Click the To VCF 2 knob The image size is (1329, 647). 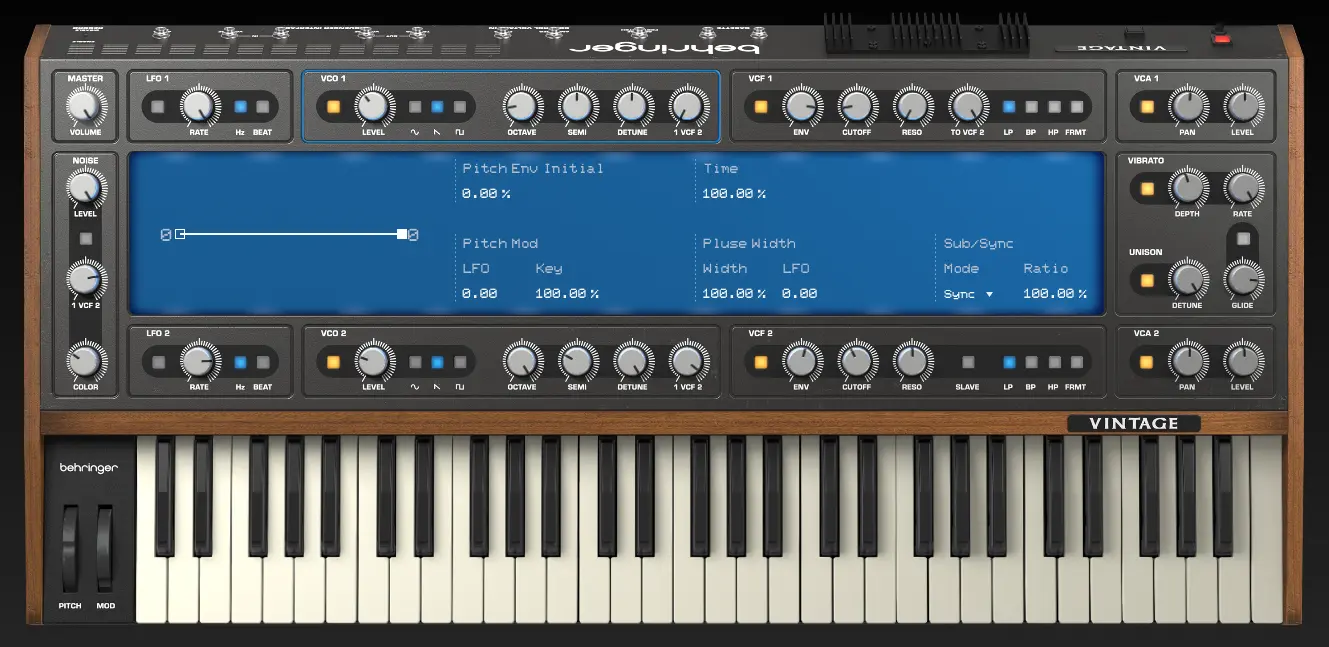tap(967, 106)
